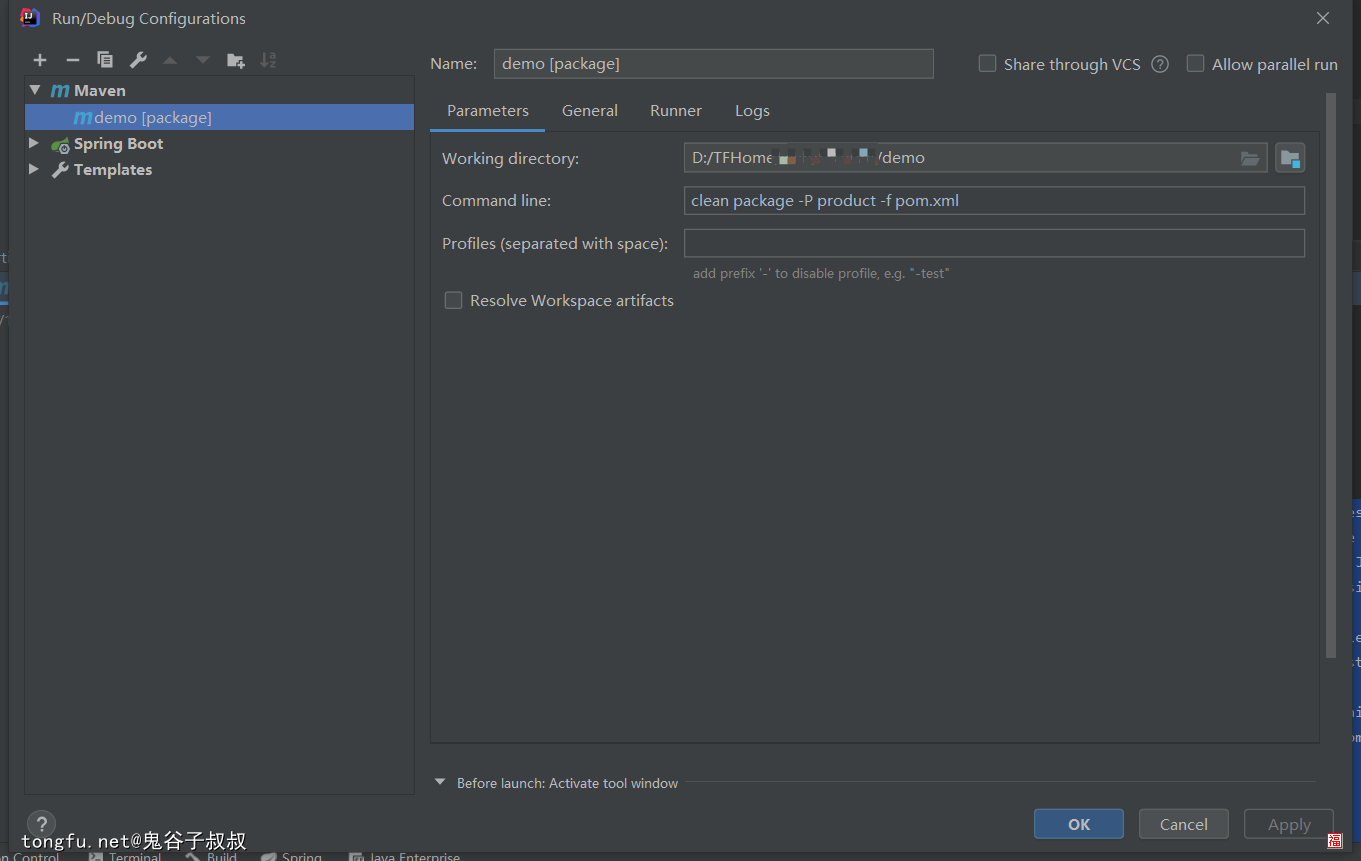This screenshot has height=861, width=1361.
Task: Collapse the Before launch section
Action: (440, 783)
